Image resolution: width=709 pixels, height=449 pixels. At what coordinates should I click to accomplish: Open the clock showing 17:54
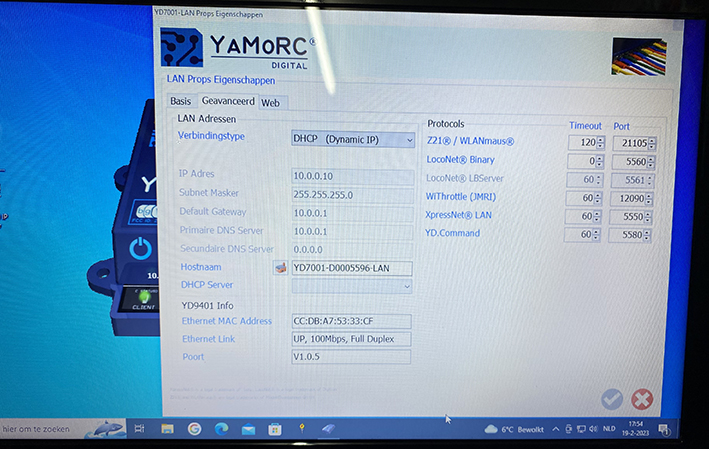pos(635,428)
